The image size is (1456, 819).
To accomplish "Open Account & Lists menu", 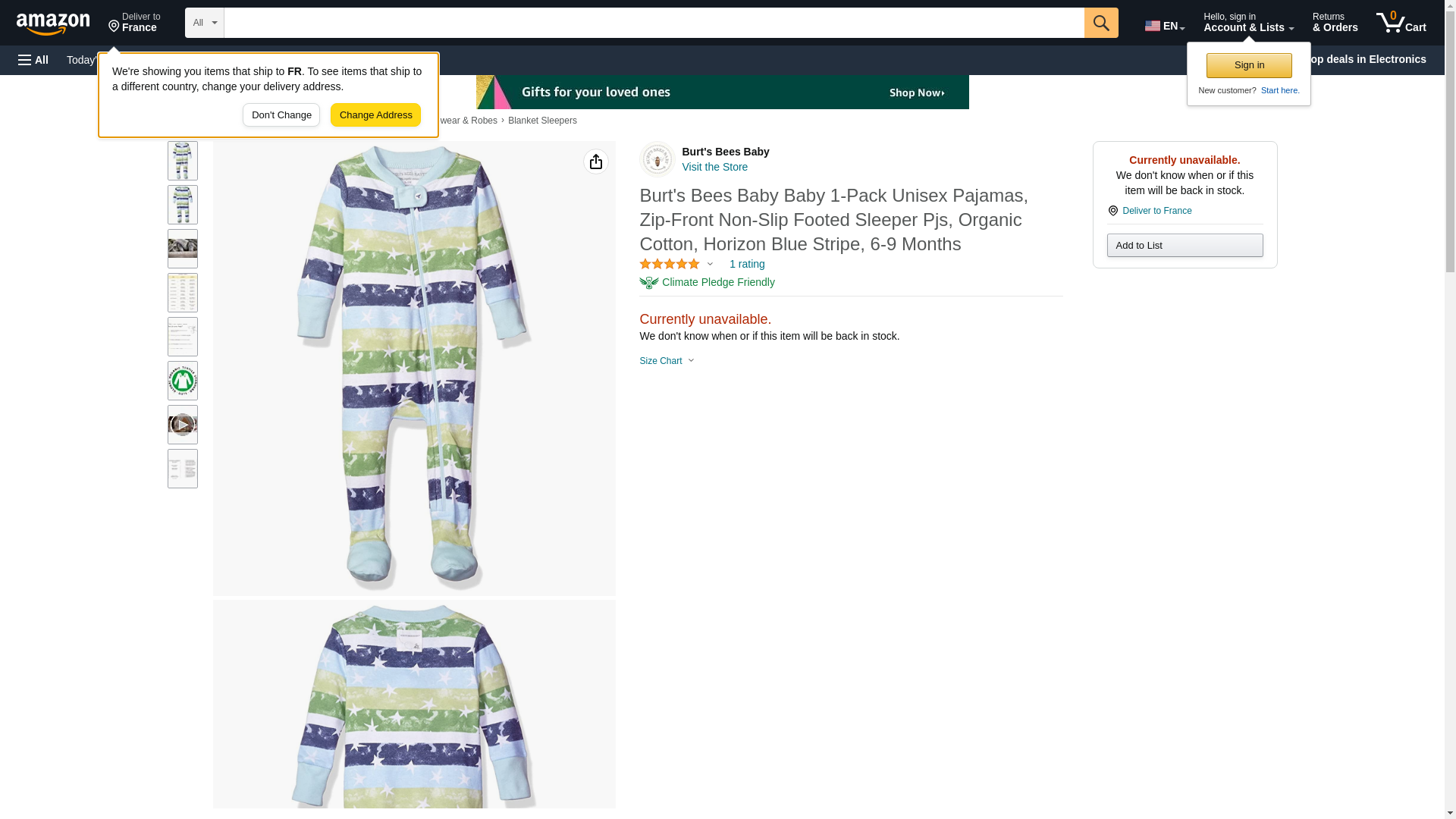I will coord(1248,23).
